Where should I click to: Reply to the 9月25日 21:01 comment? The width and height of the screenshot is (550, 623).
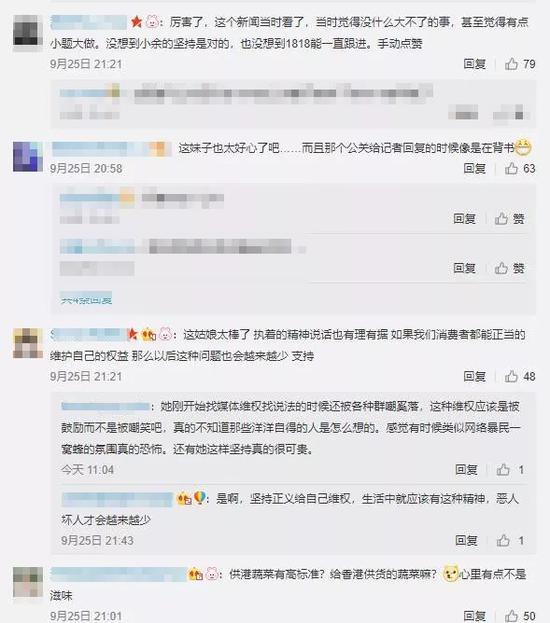tap(474, 615)
